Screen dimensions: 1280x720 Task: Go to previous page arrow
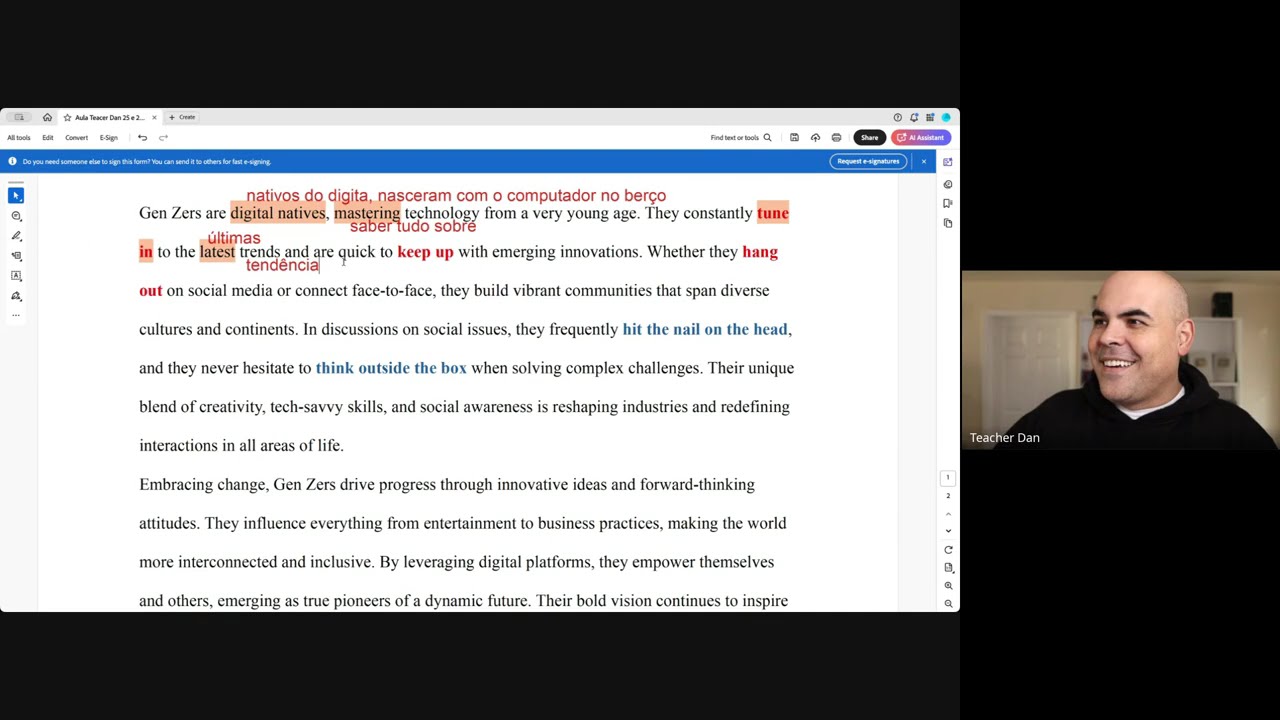(948, 514)
